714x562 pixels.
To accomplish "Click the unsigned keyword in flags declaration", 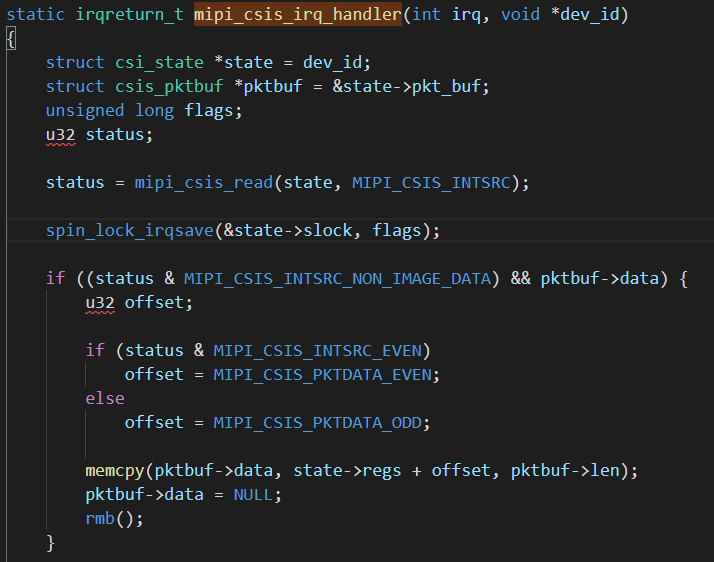I will pyautogui.click(x=85, y=110).
